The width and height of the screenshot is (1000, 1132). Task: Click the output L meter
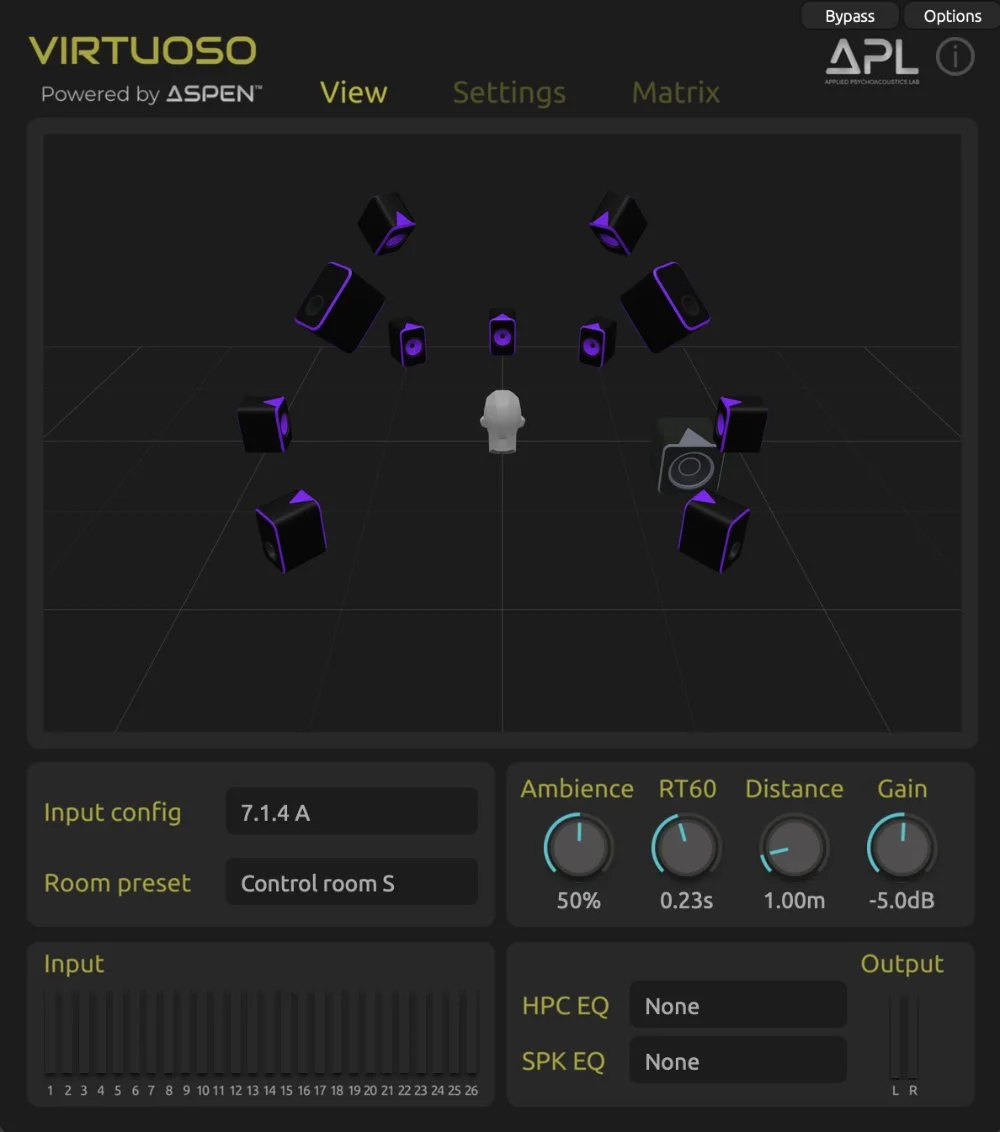[895, 1037]
